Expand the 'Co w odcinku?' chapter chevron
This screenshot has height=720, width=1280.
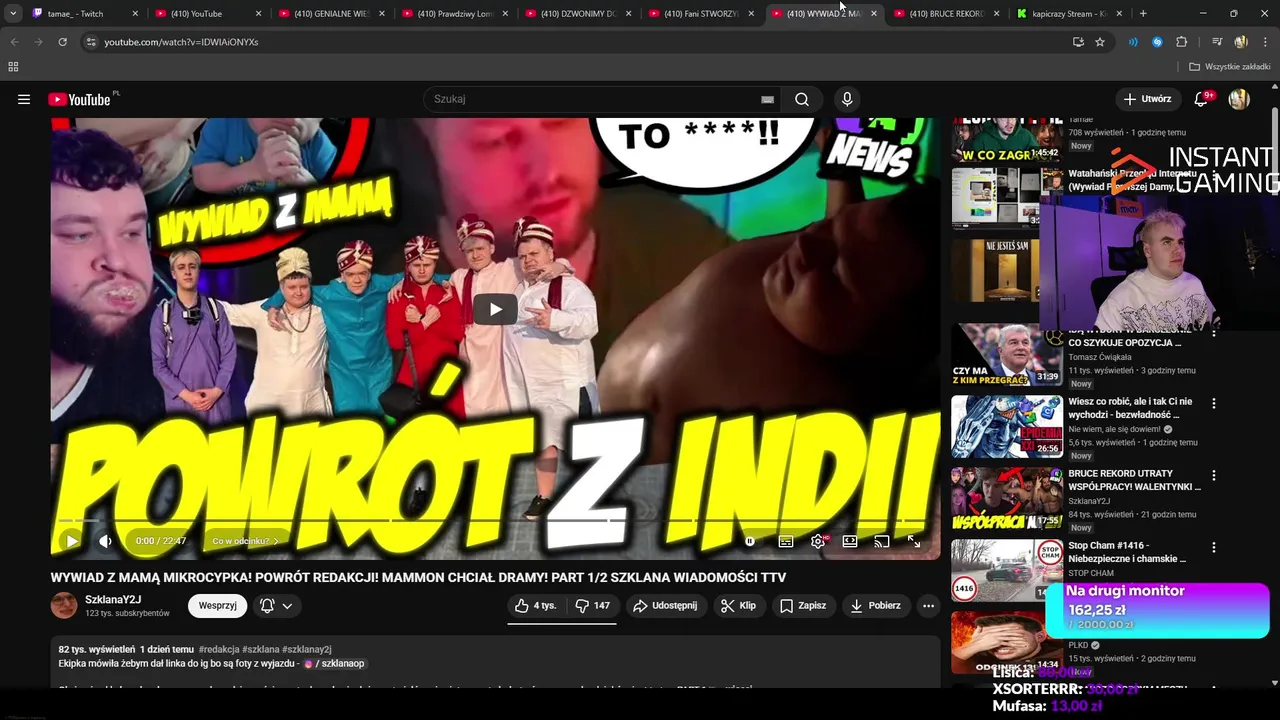(x=276, y=541)
